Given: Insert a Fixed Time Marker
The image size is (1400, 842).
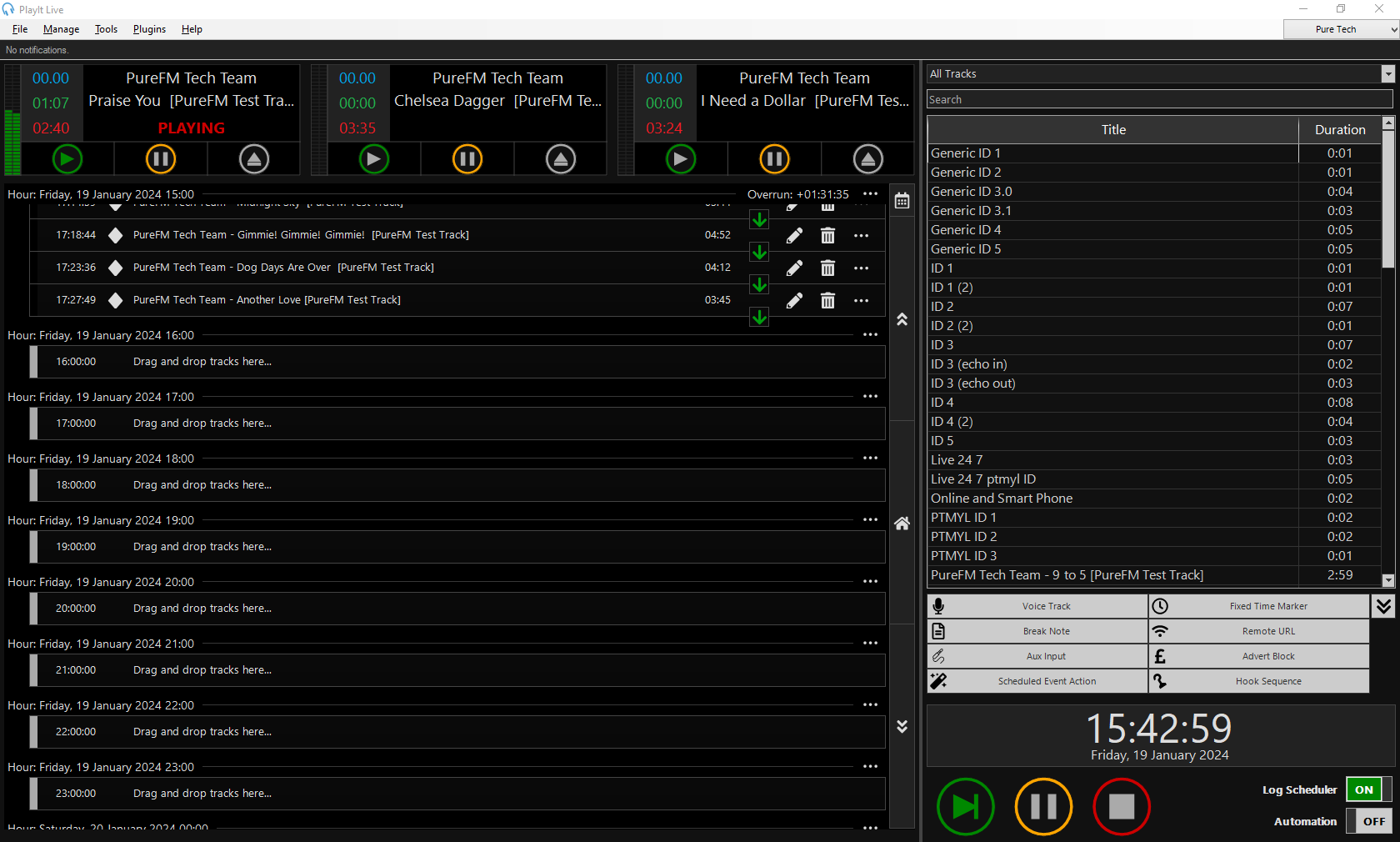Looking at the screenshot, I should [x=1259, y=606].
